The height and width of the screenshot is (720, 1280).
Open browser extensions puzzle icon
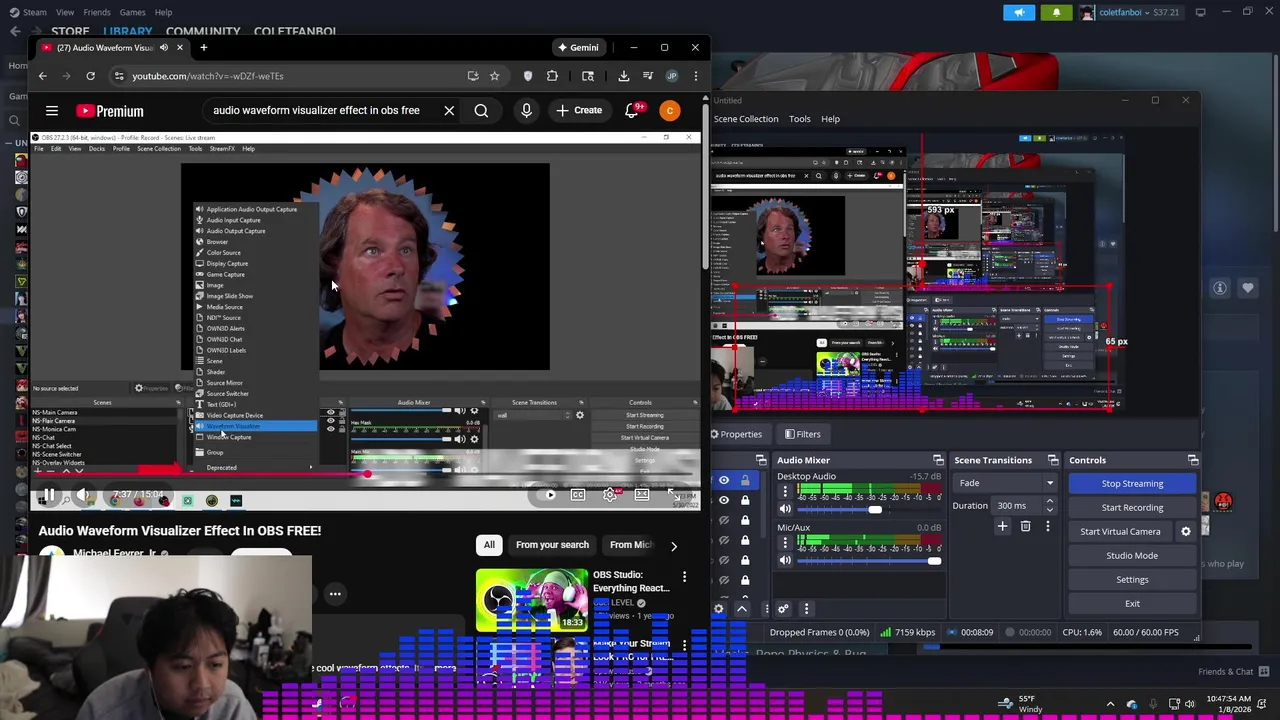[x=552, y=76]
